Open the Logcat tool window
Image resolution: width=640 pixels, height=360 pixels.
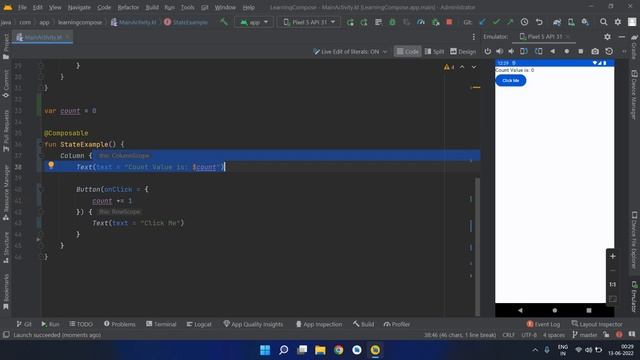199,324
